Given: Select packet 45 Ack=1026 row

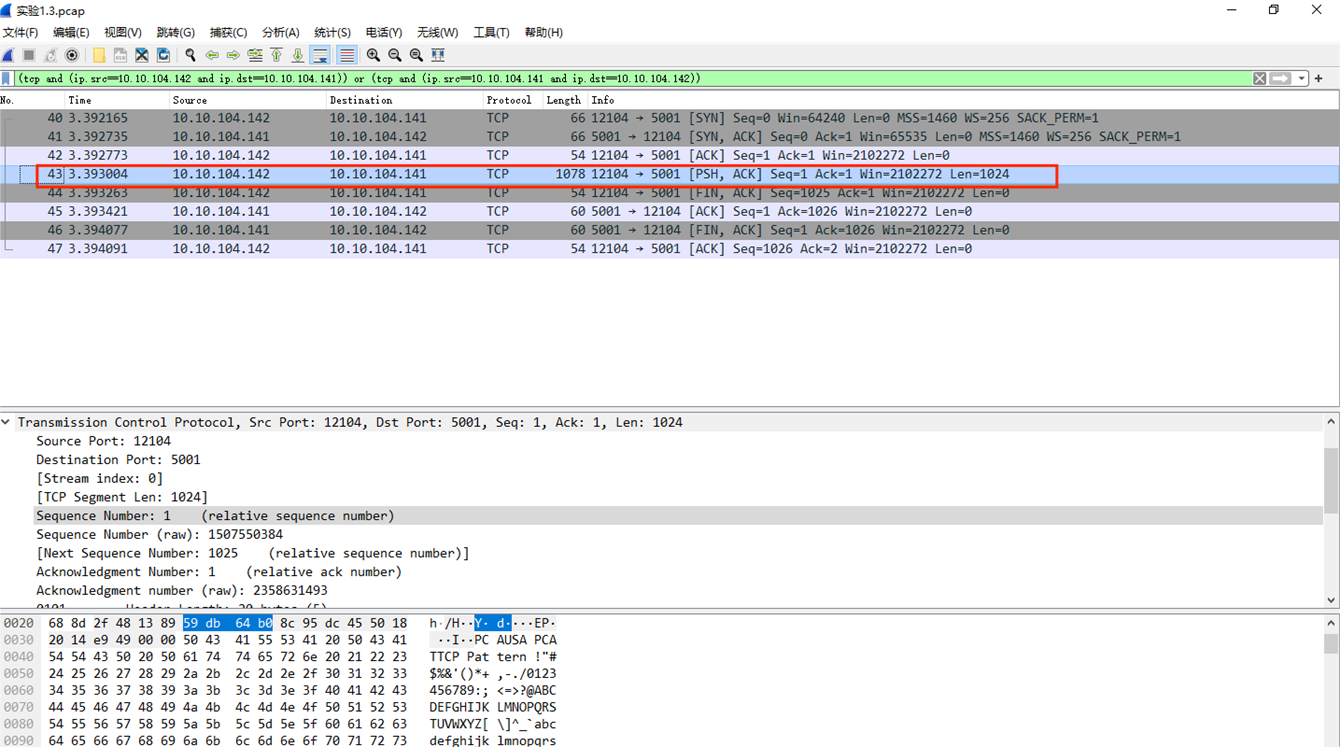Looking at the screenshot, I should pos(669,211).
